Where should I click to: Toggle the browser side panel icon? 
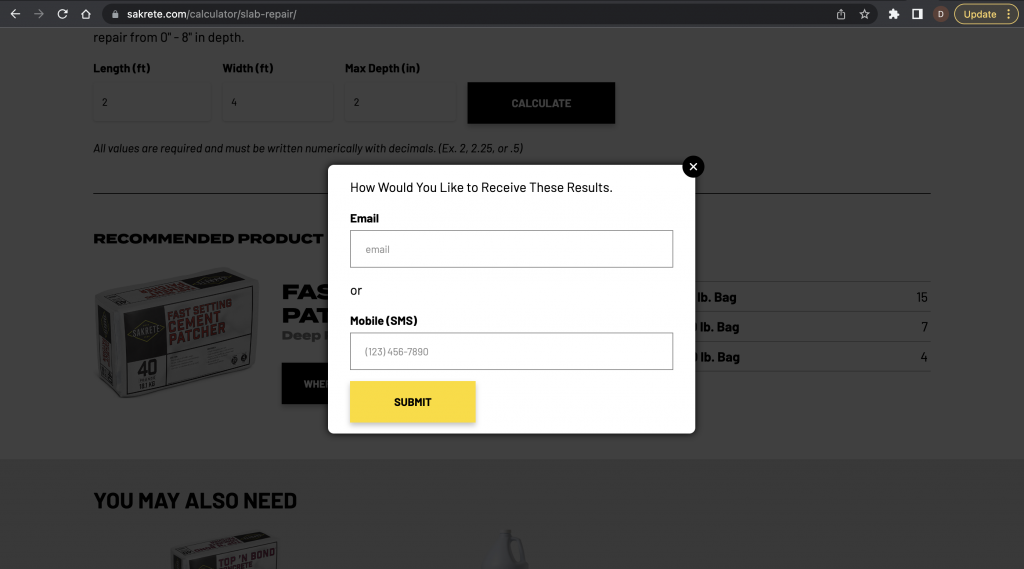pos(917,14)
